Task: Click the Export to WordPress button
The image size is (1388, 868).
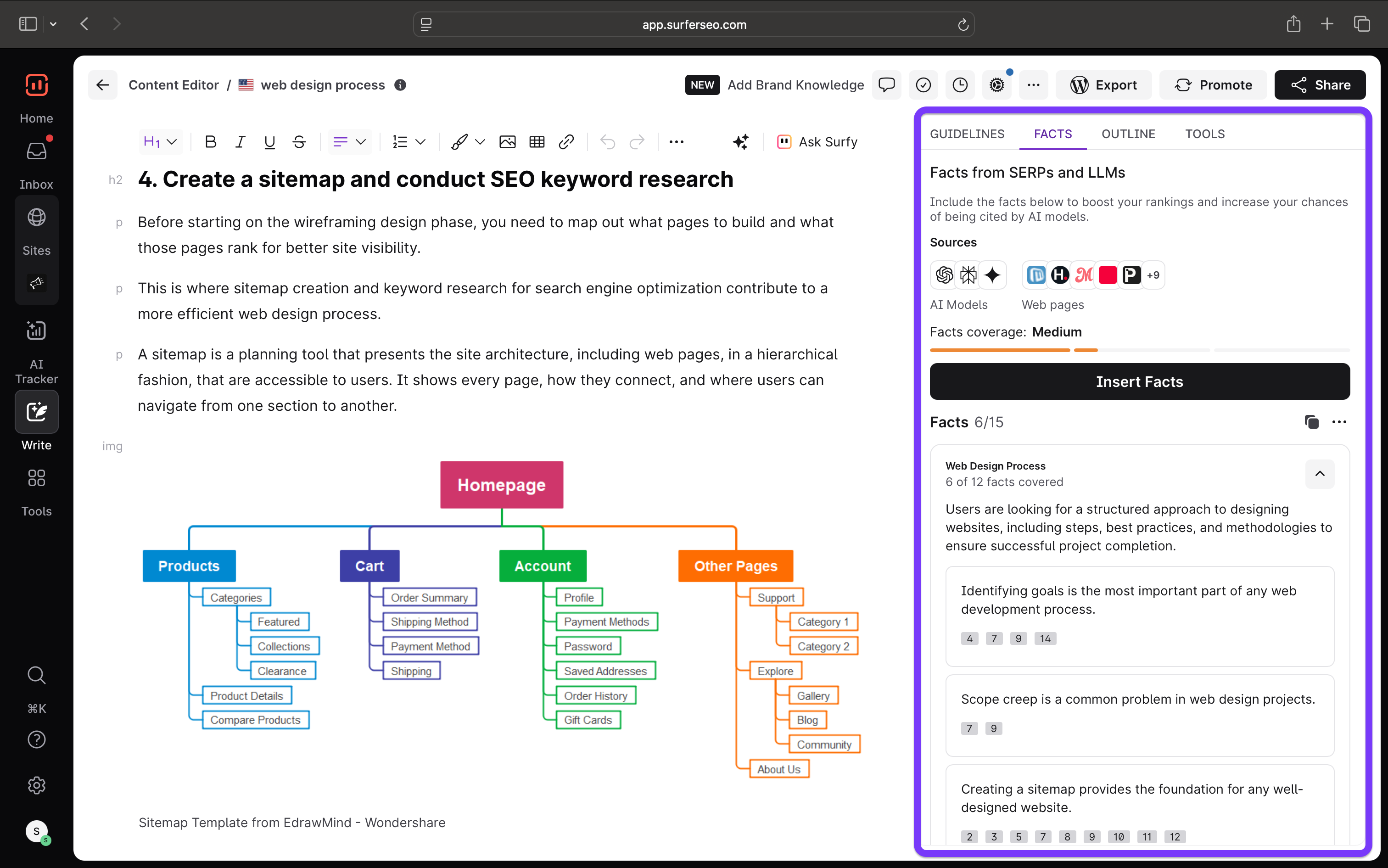Action: pyautogui.click(x=1103, y=85)
